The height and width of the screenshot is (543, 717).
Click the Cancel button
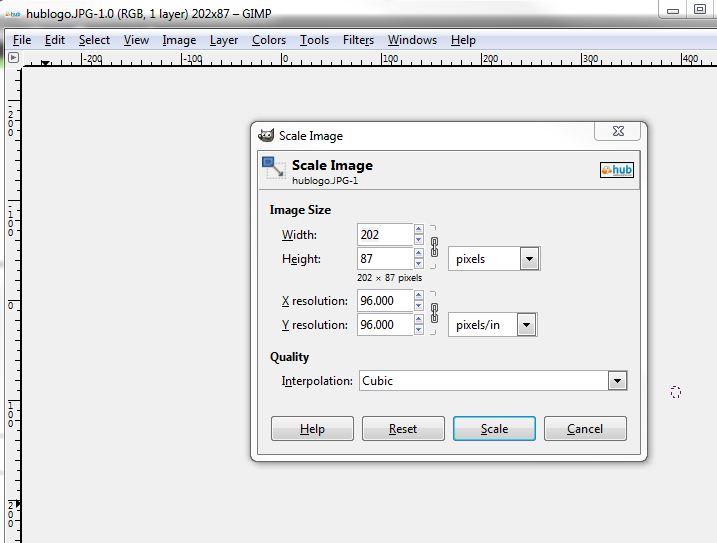[x=585, y=429]
